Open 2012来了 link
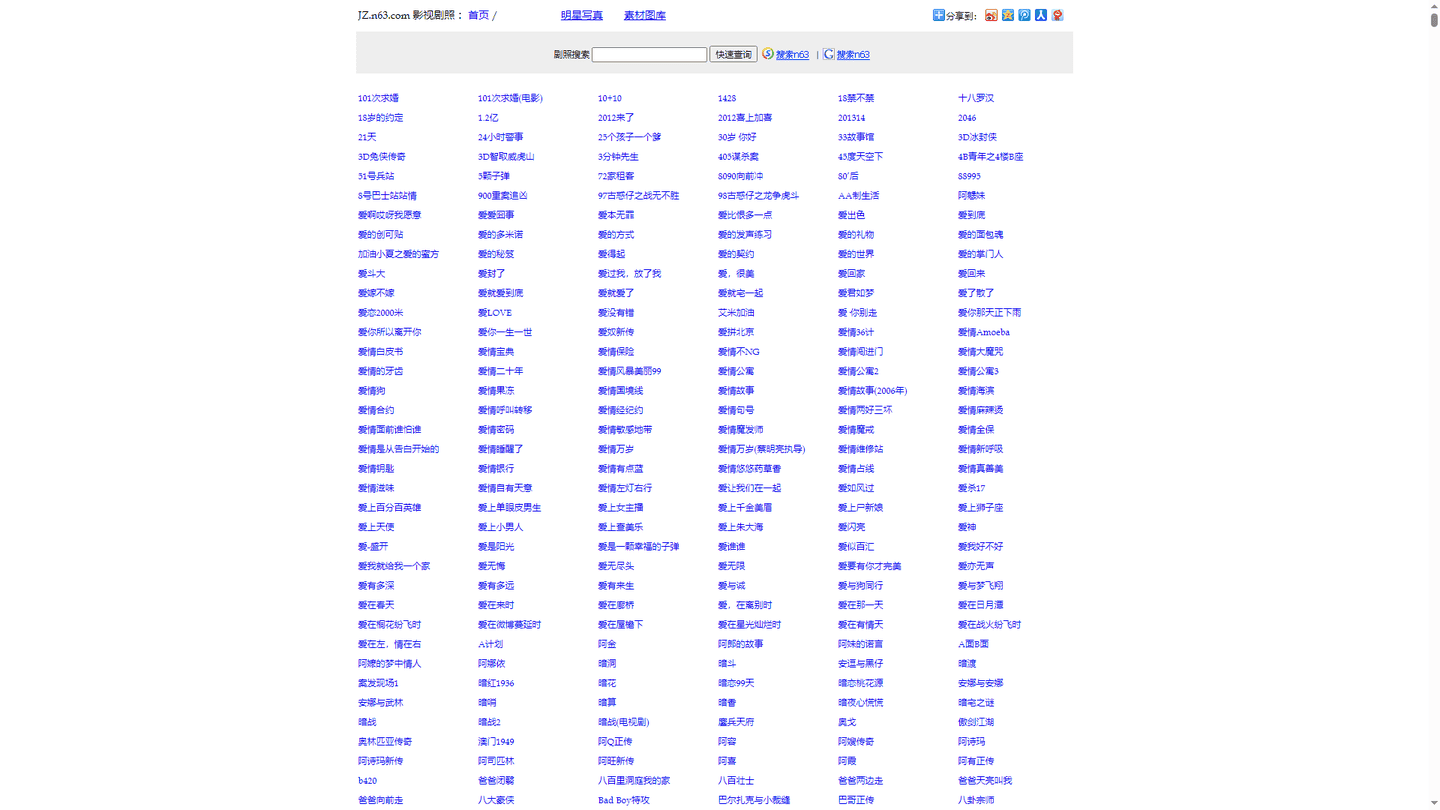The height and width of the screenshot is (810, 1440). point(616,118)
